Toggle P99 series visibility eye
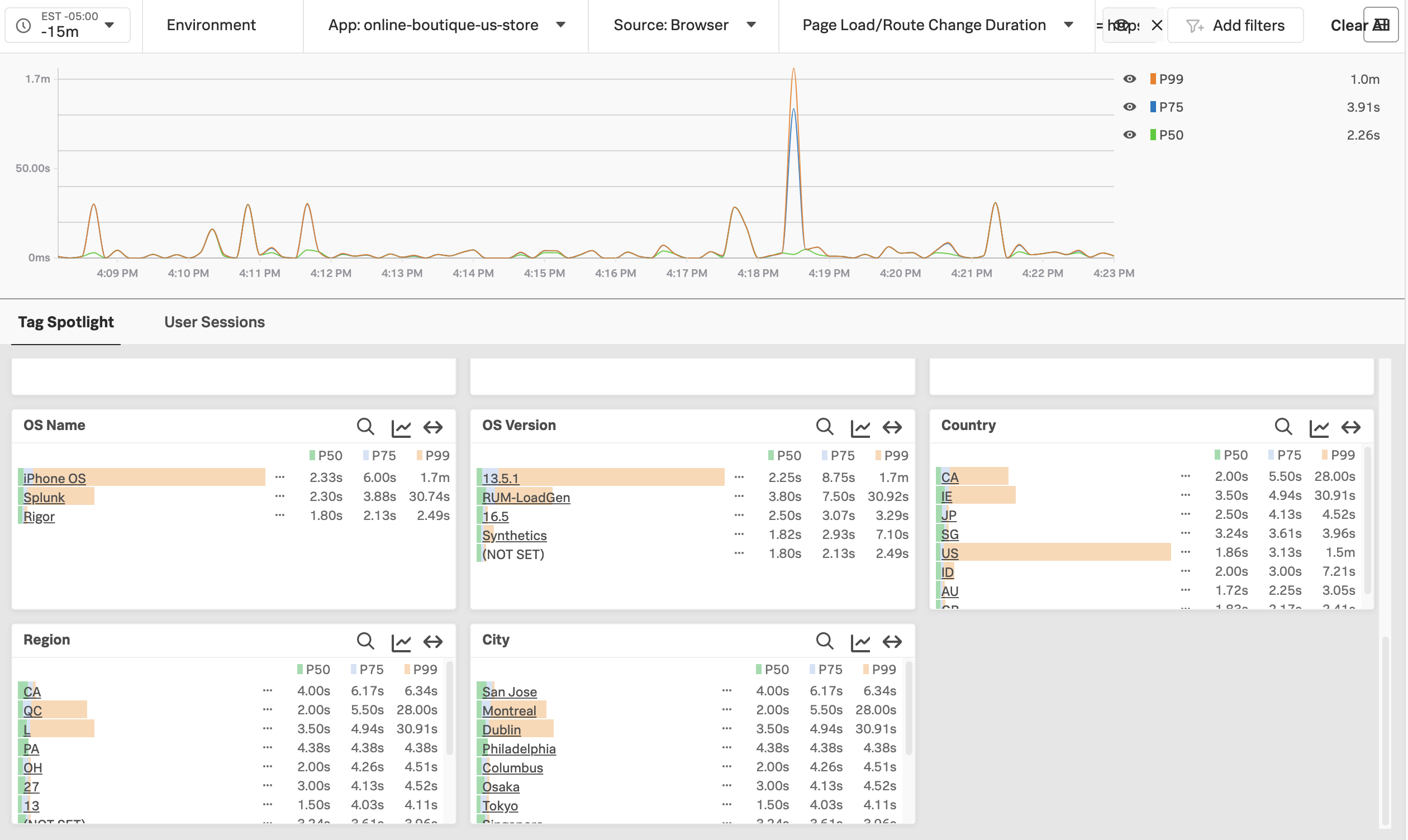This screenshot has height=840, width=1408. point(1129,79)
